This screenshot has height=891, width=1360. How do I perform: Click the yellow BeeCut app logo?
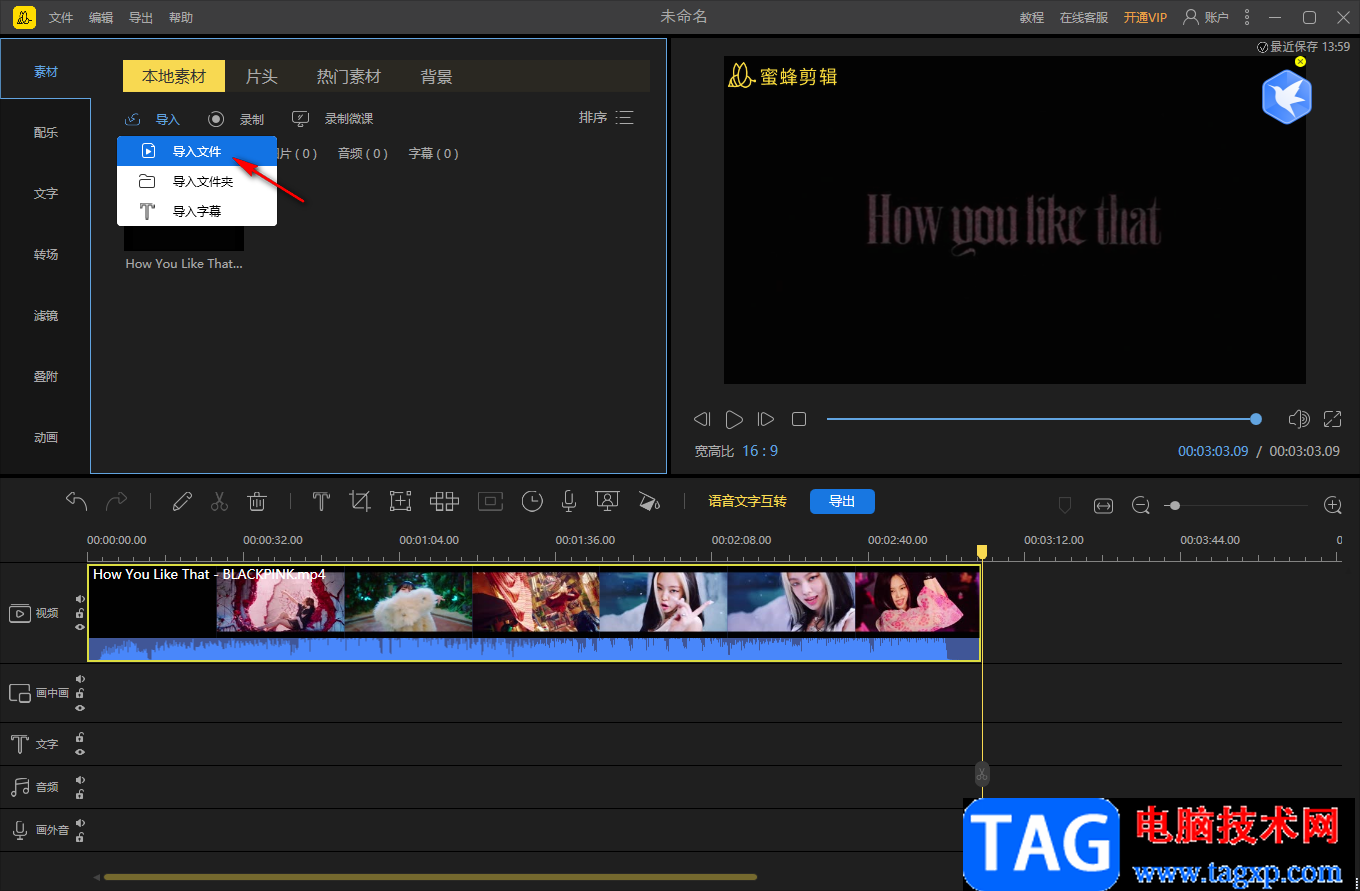(25, 17)
